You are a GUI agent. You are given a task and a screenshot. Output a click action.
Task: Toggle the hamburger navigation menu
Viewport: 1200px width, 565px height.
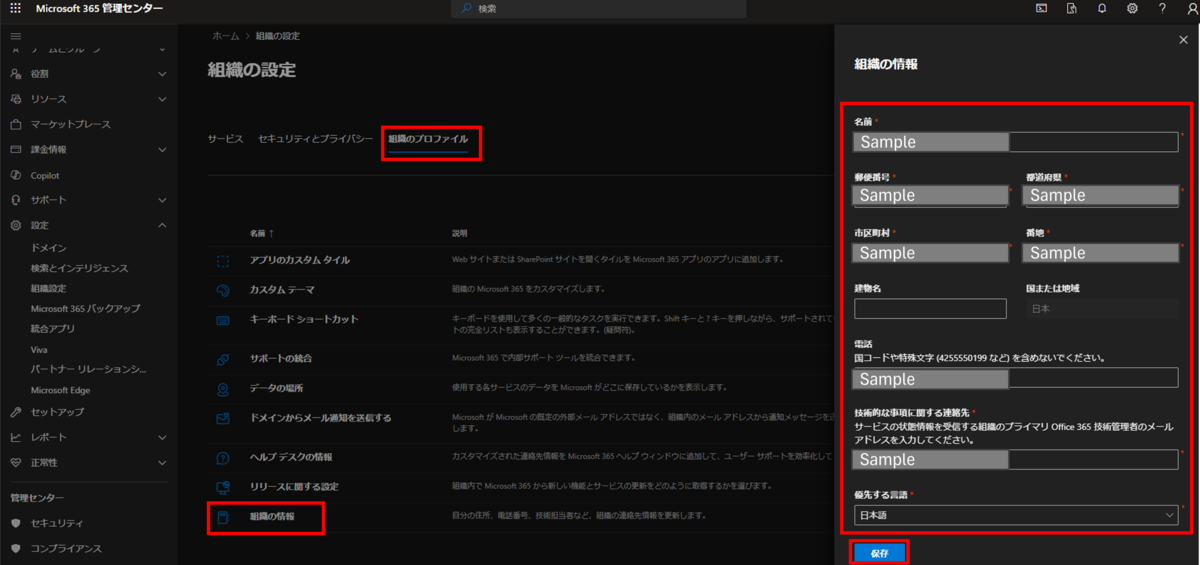coord(15,36)
